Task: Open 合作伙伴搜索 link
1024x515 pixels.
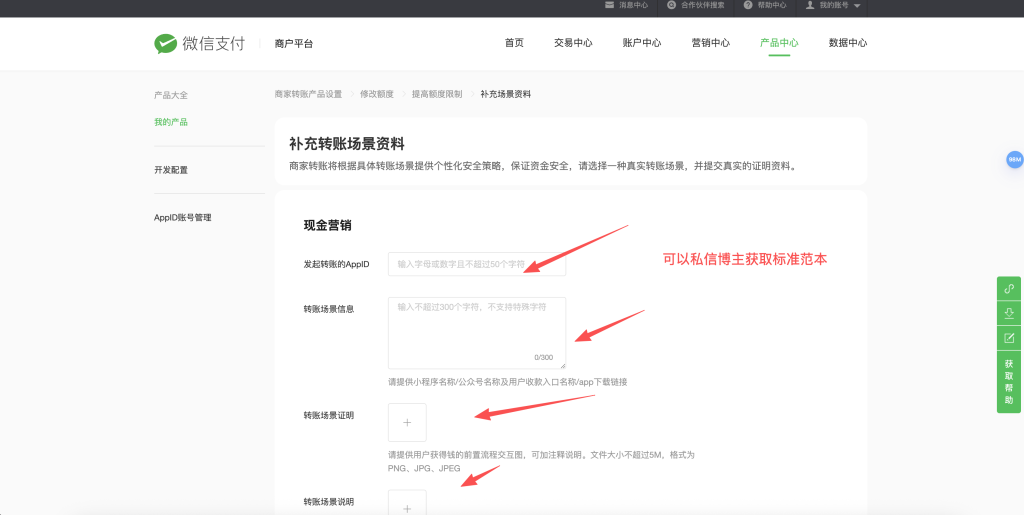Action: [x=703, y=5]
